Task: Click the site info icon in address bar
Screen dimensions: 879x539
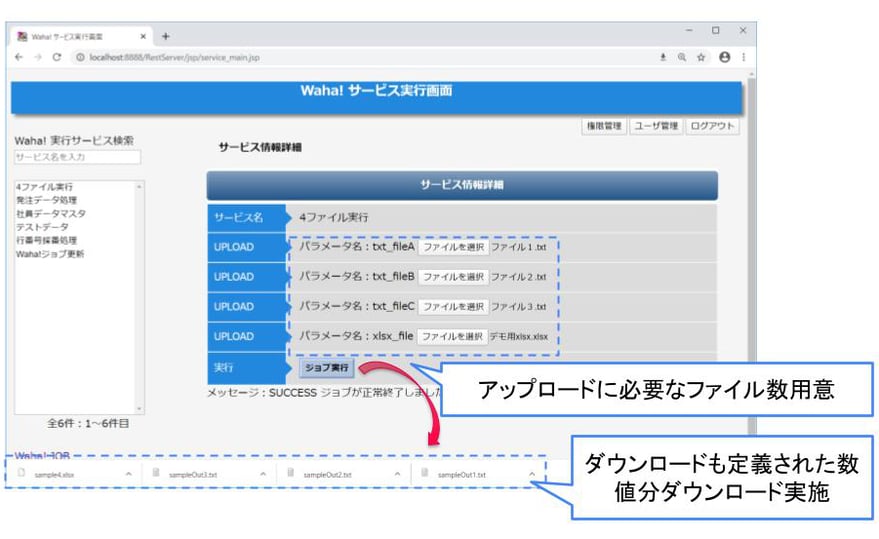Action: pos(80,57)
